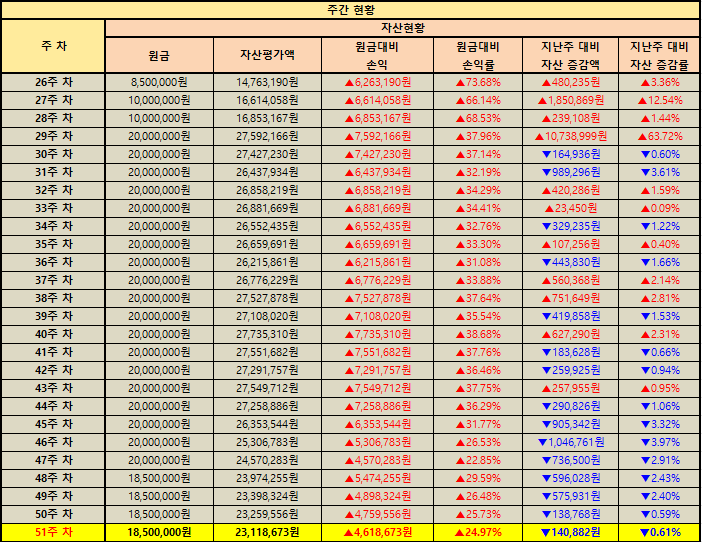
Task: Click the 주 차 column header
Action: 54,46
